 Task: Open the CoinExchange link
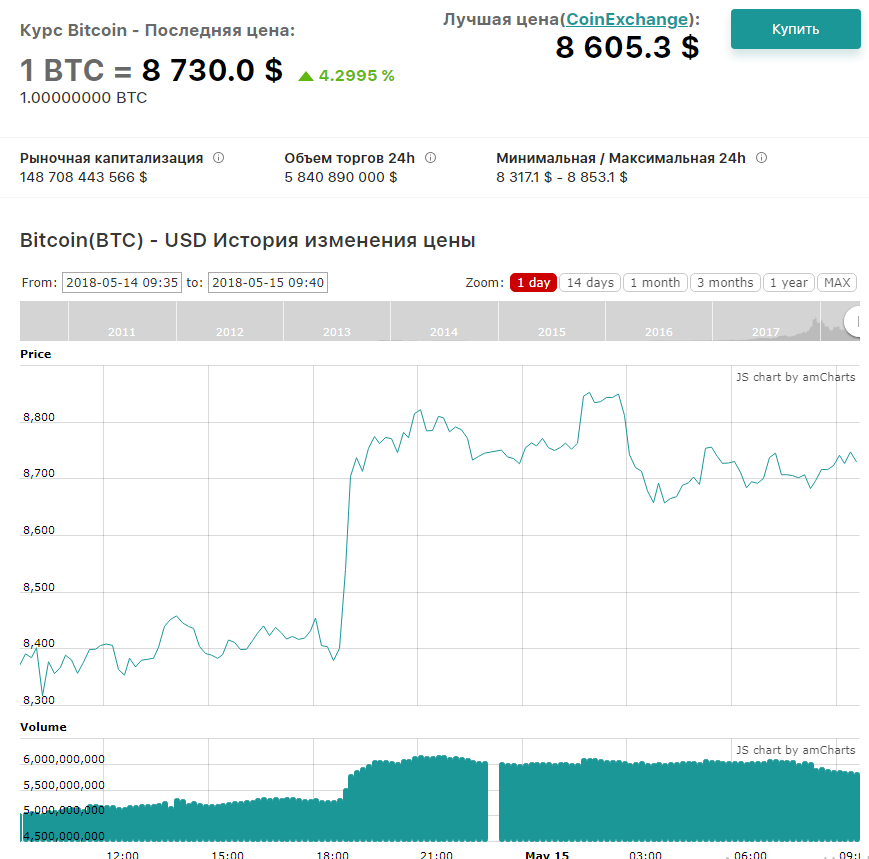[x=627, y=19]
